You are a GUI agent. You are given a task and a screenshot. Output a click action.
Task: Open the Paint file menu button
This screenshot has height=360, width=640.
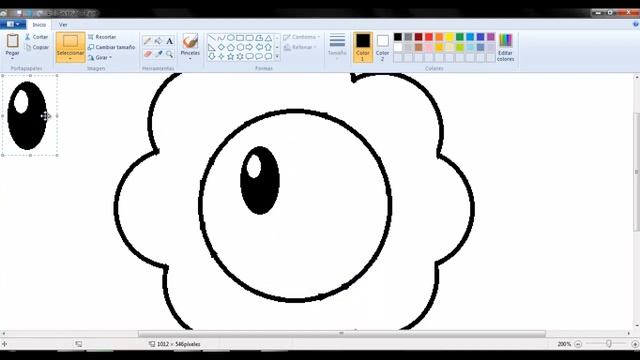[12, 24]
